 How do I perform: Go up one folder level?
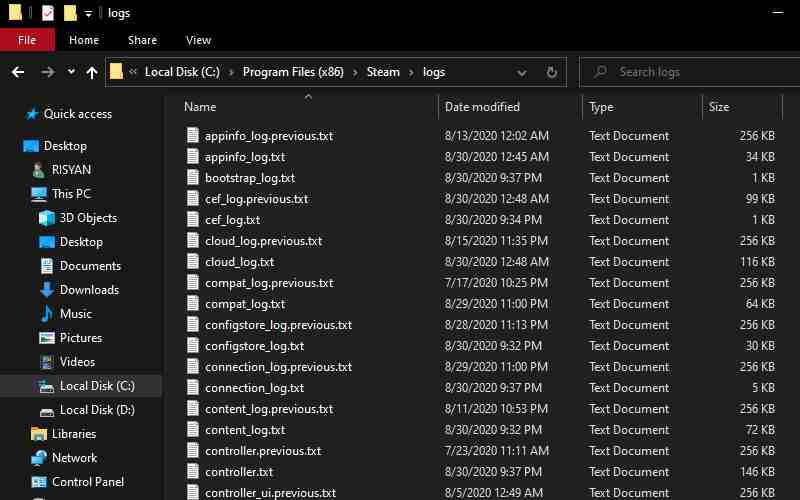[92, 72]
